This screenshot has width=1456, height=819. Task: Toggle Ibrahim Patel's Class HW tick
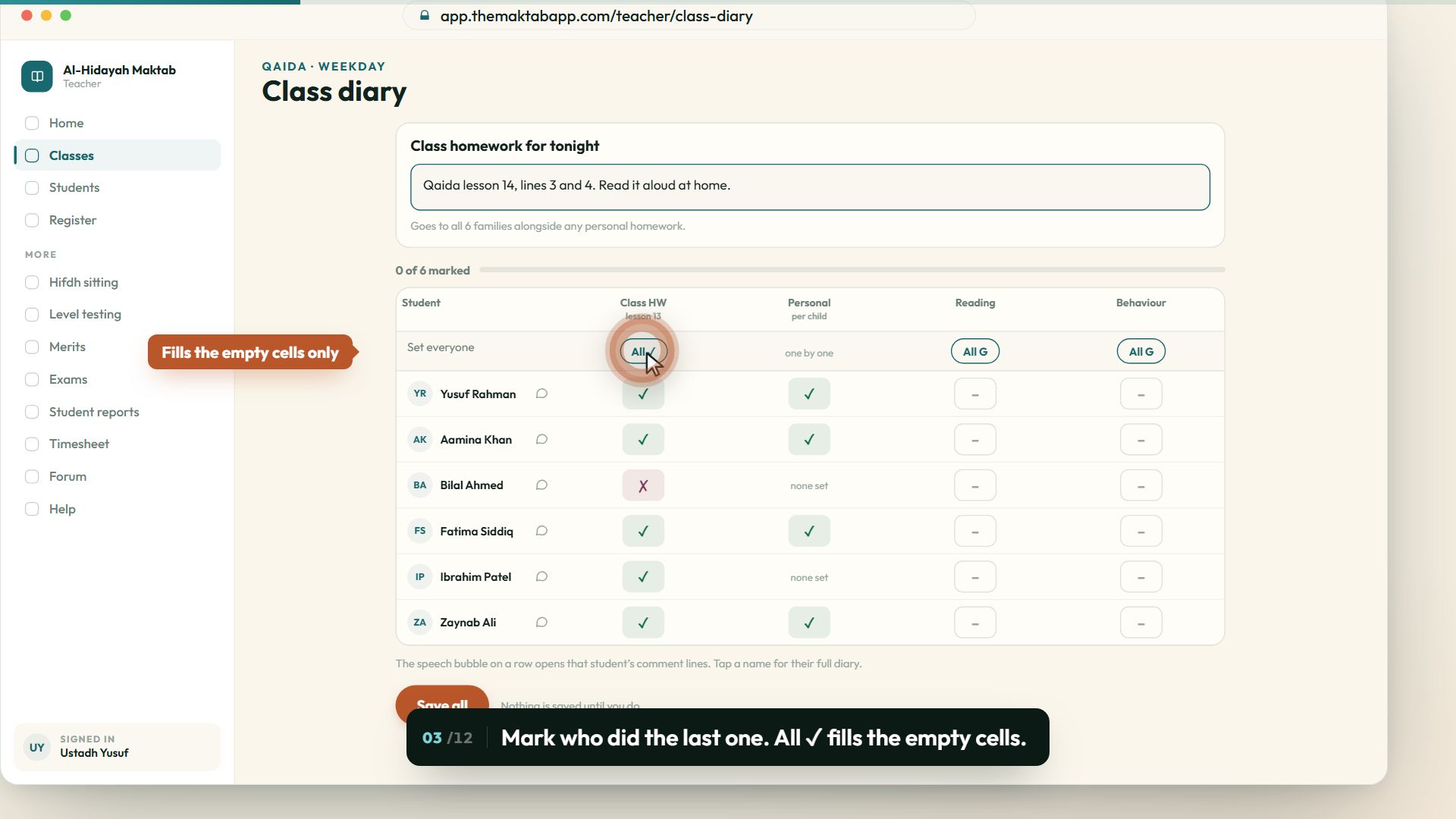click(x=643, y=576)
